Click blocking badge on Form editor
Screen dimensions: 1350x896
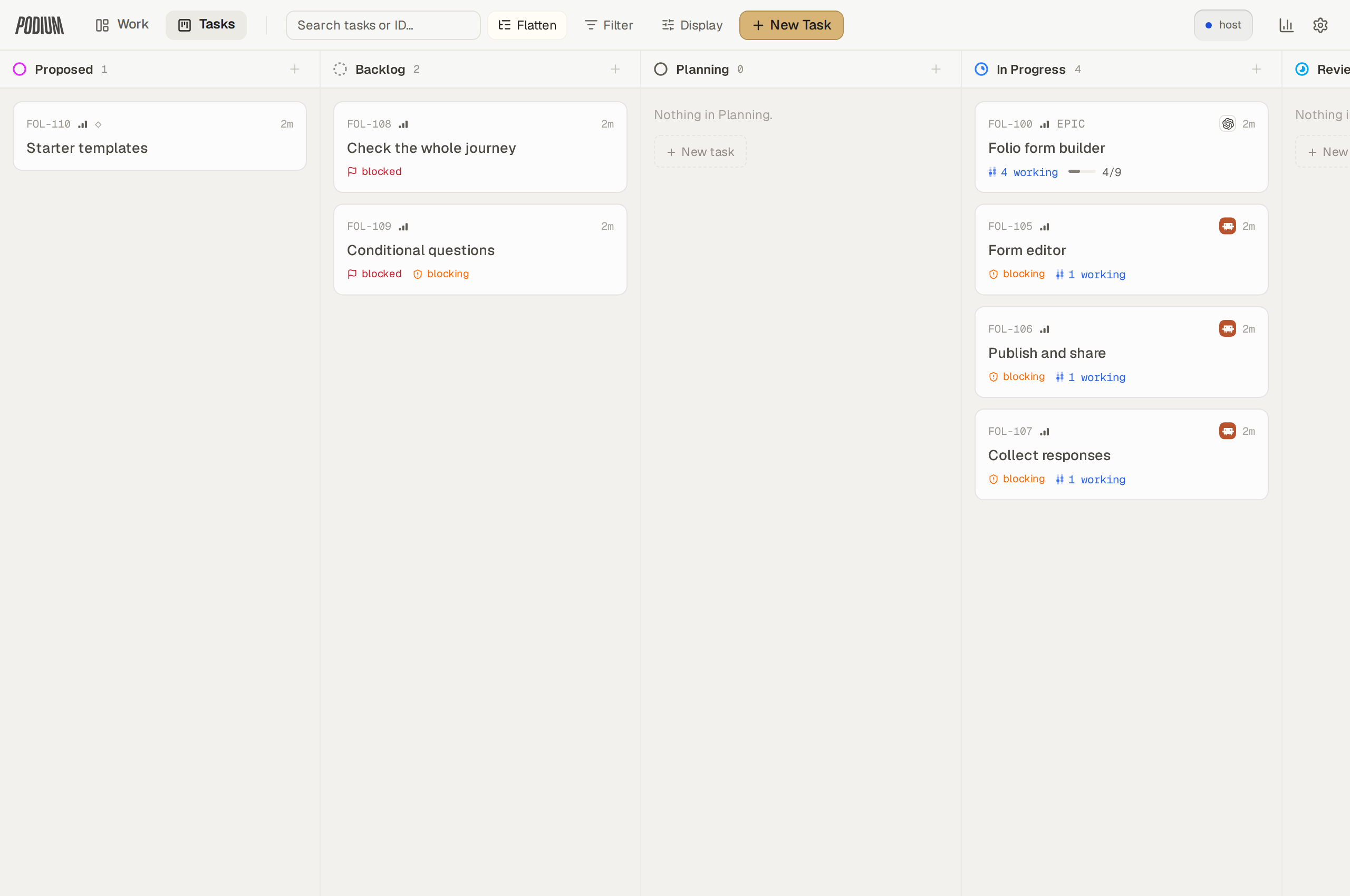pos(1017,274)
